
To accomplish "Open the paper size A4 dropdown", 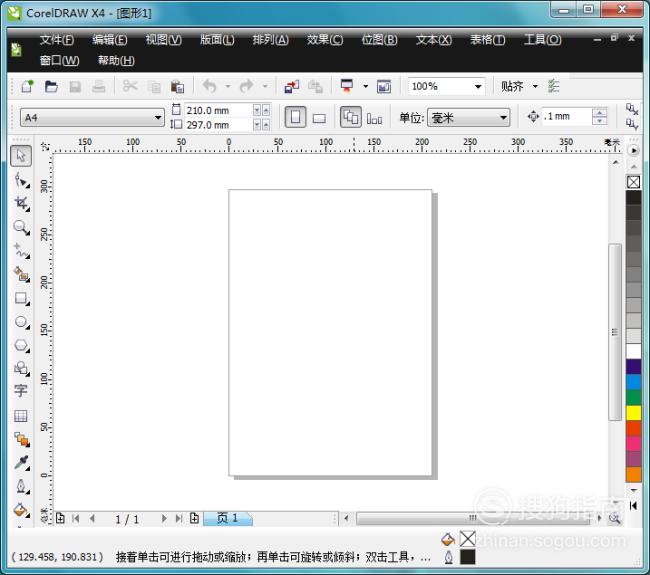I will point(157,118).
